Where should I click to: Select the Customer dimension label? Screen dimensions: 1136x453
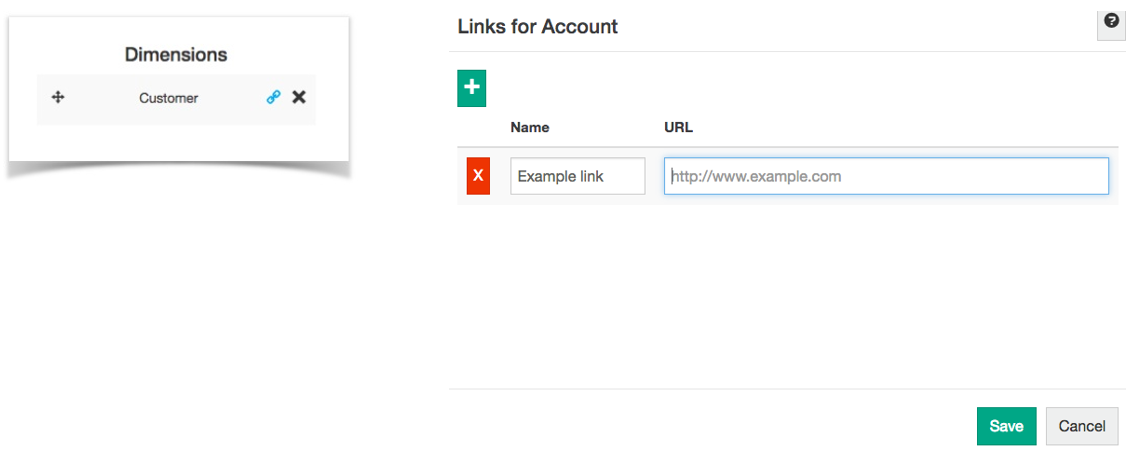point(168,98)
